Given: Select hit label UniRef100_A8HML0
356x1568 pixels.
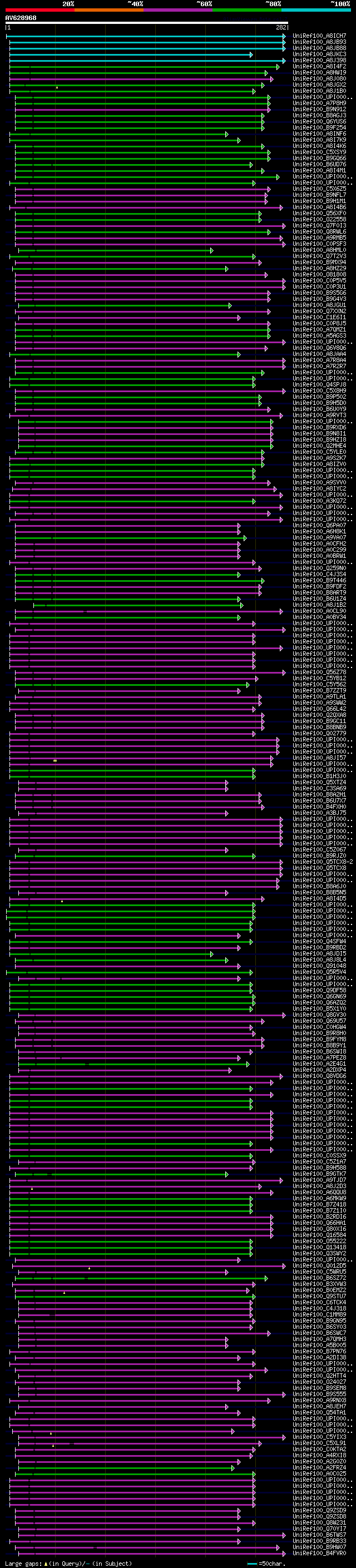Looking at the screenshot, I should click(x=319, y=250).
